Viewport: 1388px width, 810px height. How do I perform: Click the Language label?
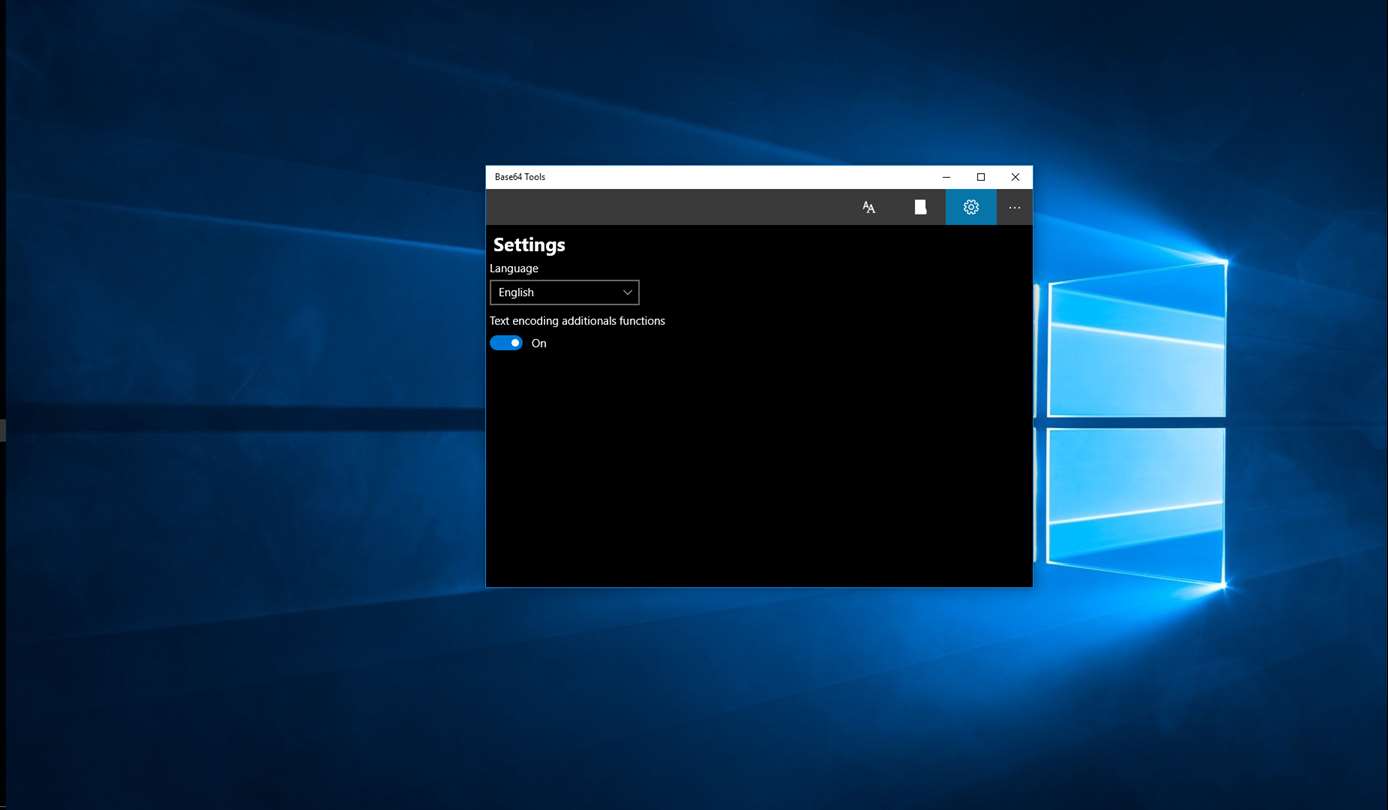514,268
